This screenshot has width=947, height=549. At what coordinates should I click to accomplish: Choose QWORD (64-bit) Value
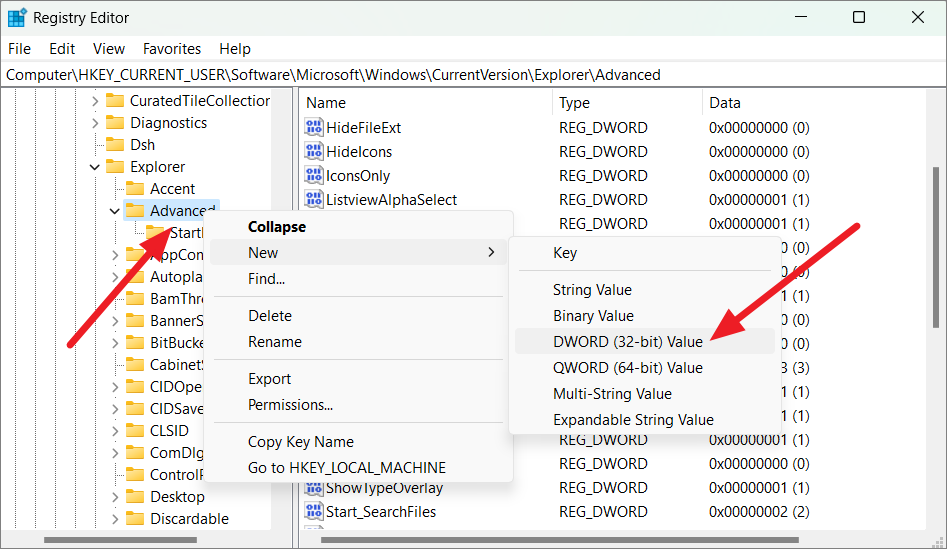(645, 368)
